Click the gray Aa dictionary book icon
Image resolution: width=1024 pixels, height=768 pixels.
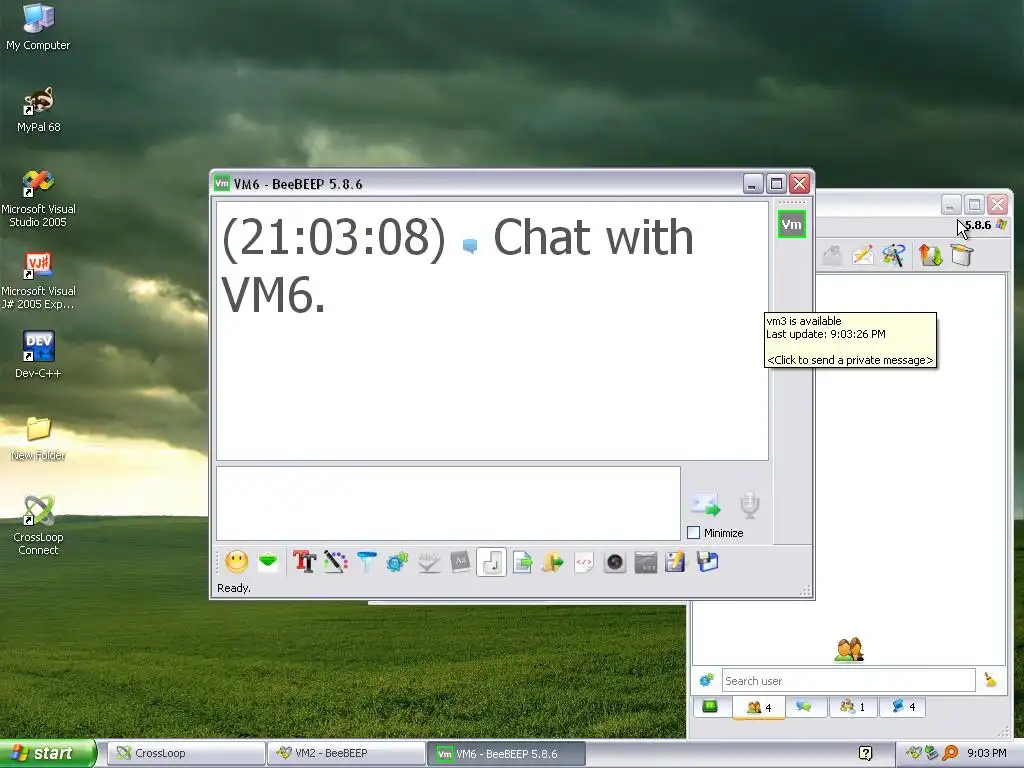(460, 562)
